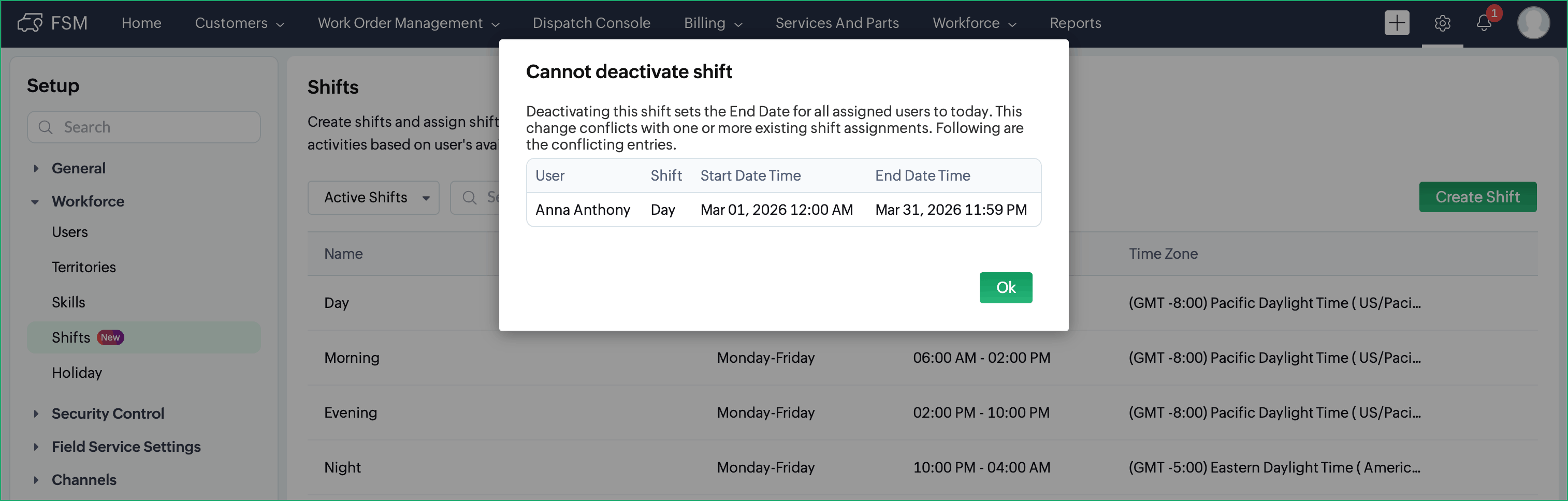Image resolution: width=1568 pixels, height=501 pixels.
Task: Click the plus quick-create icon
Action: (1397, 23)
